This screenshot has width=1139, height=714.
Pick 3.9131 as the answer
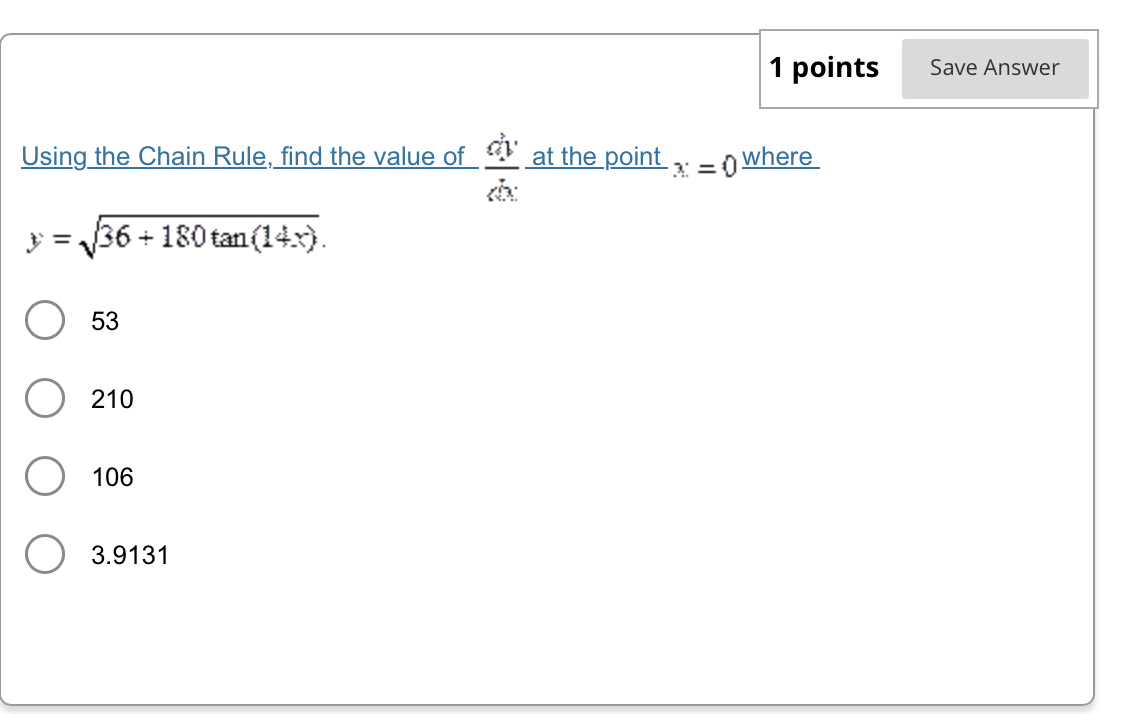click(44, 554)
